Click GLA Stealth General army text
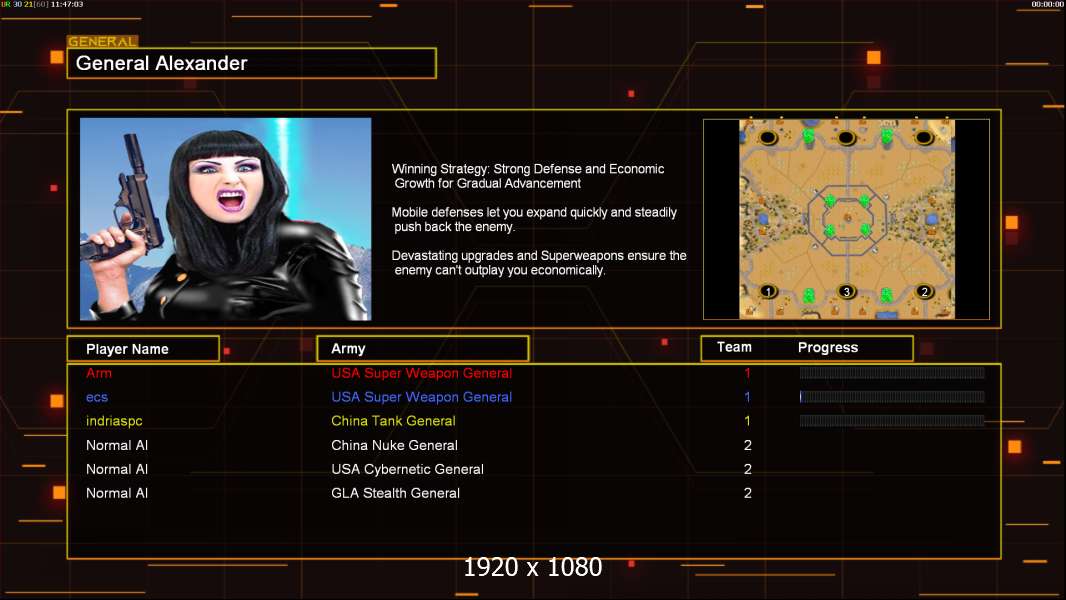This screenshot has height=600, width=1066. coord(395,493)
